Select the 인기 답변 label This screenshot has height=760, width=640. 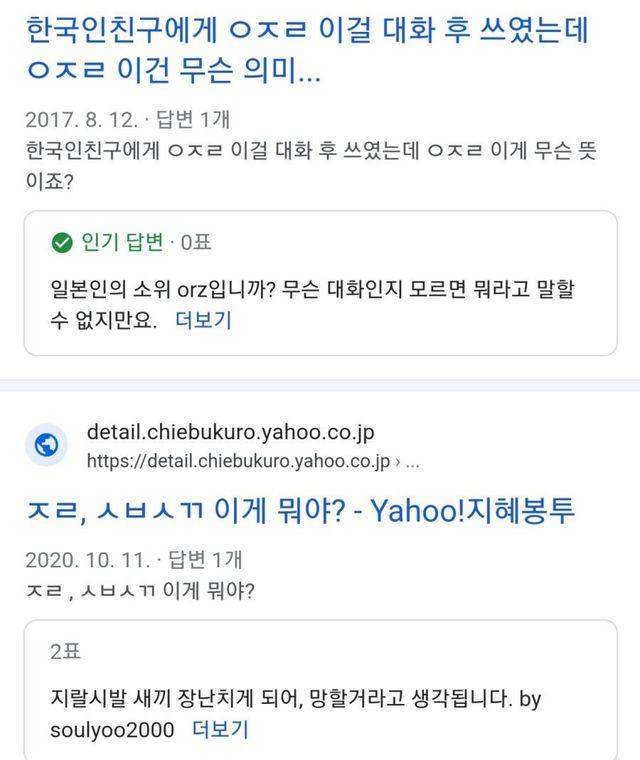click(x=121, y=242)
